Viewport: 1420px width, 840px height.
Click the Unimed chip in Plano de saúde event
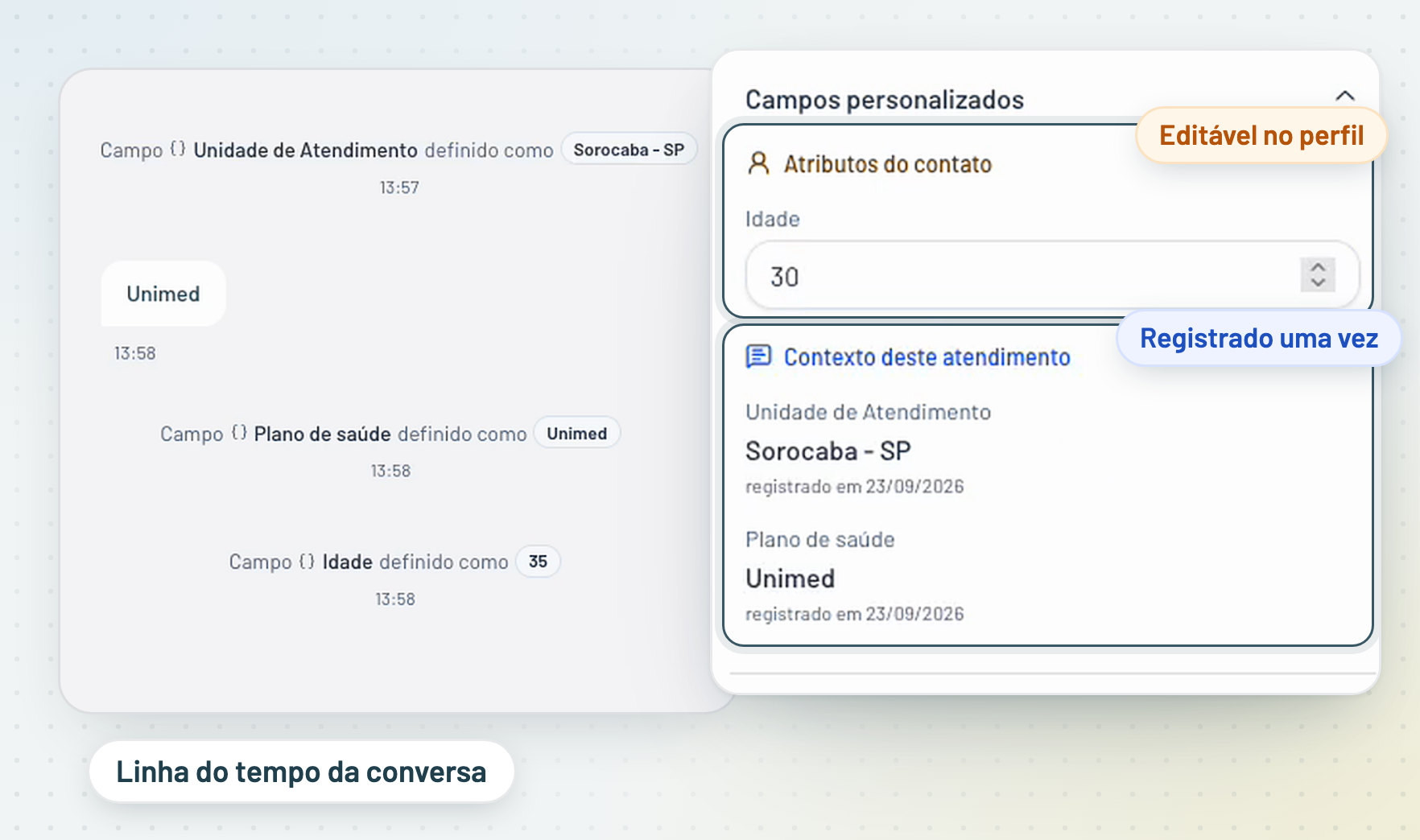click(577, 434)
